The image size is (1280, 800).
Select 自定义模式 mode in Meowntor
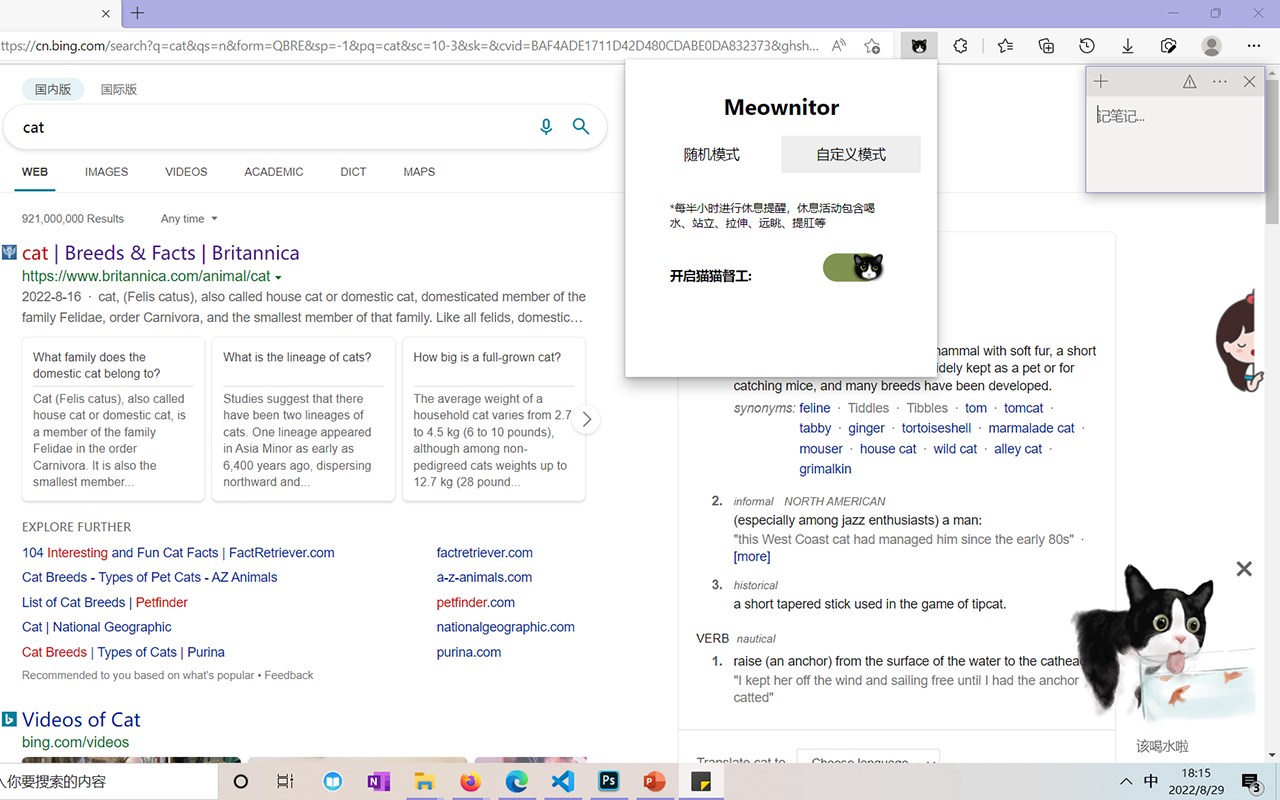851,154
